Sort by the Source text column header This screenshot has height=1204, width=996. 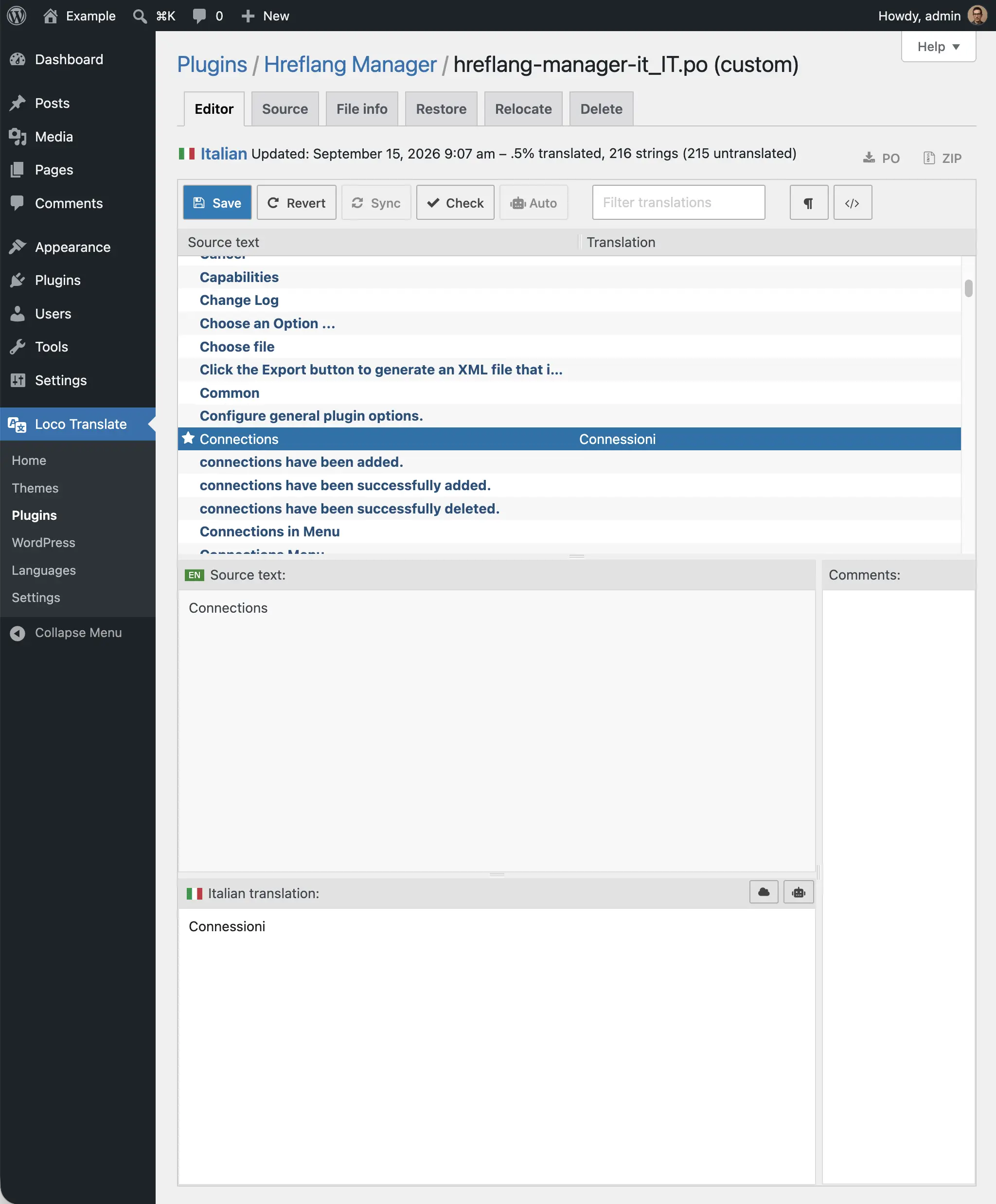224,242
